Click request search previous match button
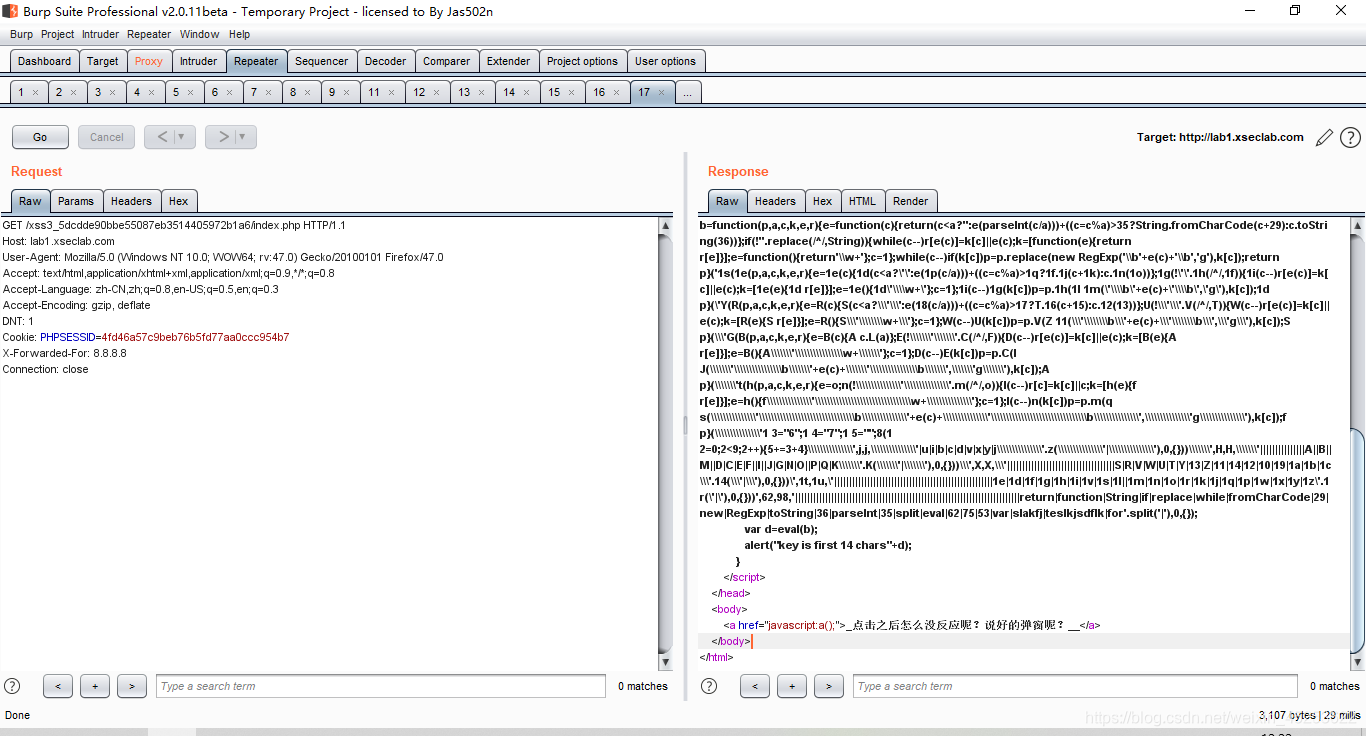Screen dimensions: 1366x736 coord(58,686)
